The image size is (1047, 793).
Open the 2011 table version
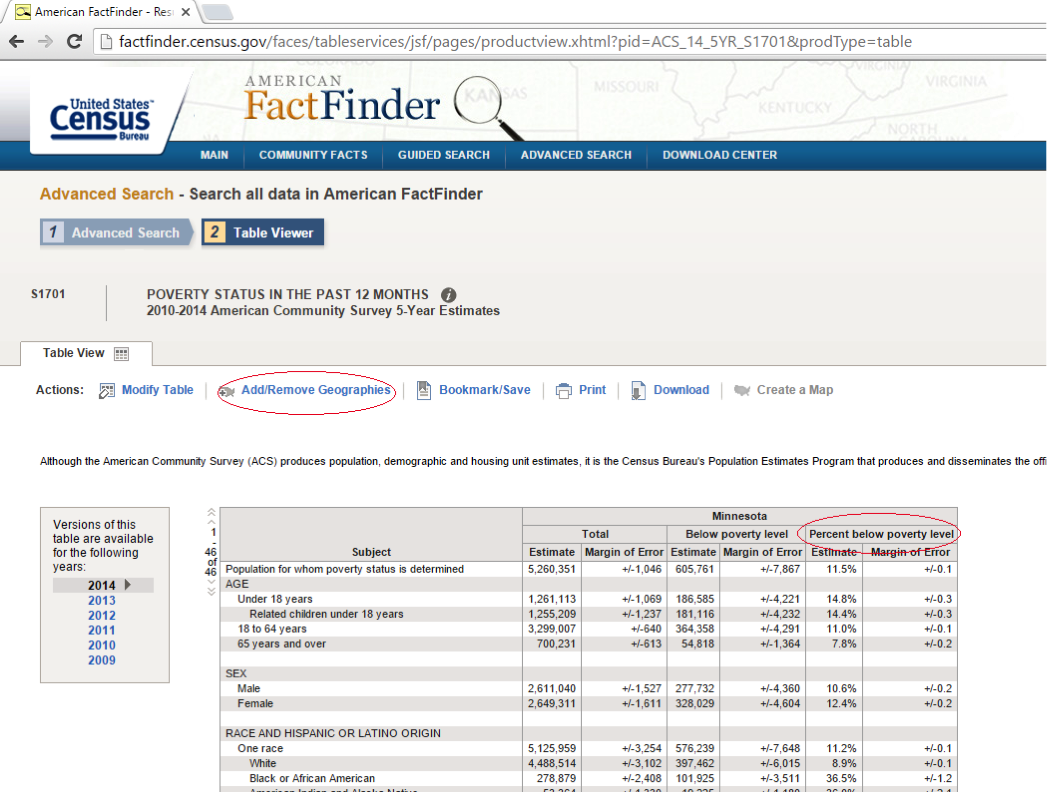(x=101, y=630)
